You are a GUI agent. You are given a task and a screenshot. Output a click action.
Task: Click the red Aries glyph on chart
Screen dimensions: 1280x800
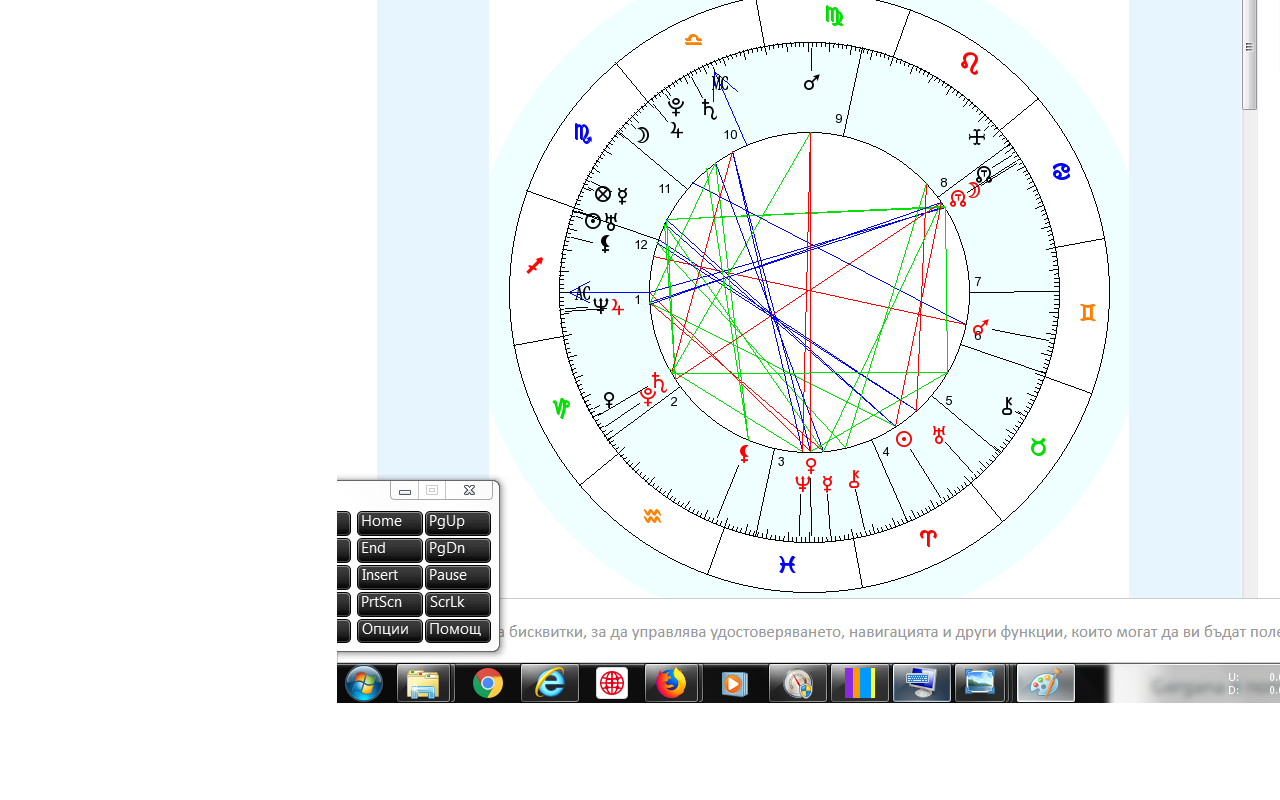click(x=928, y=538)
